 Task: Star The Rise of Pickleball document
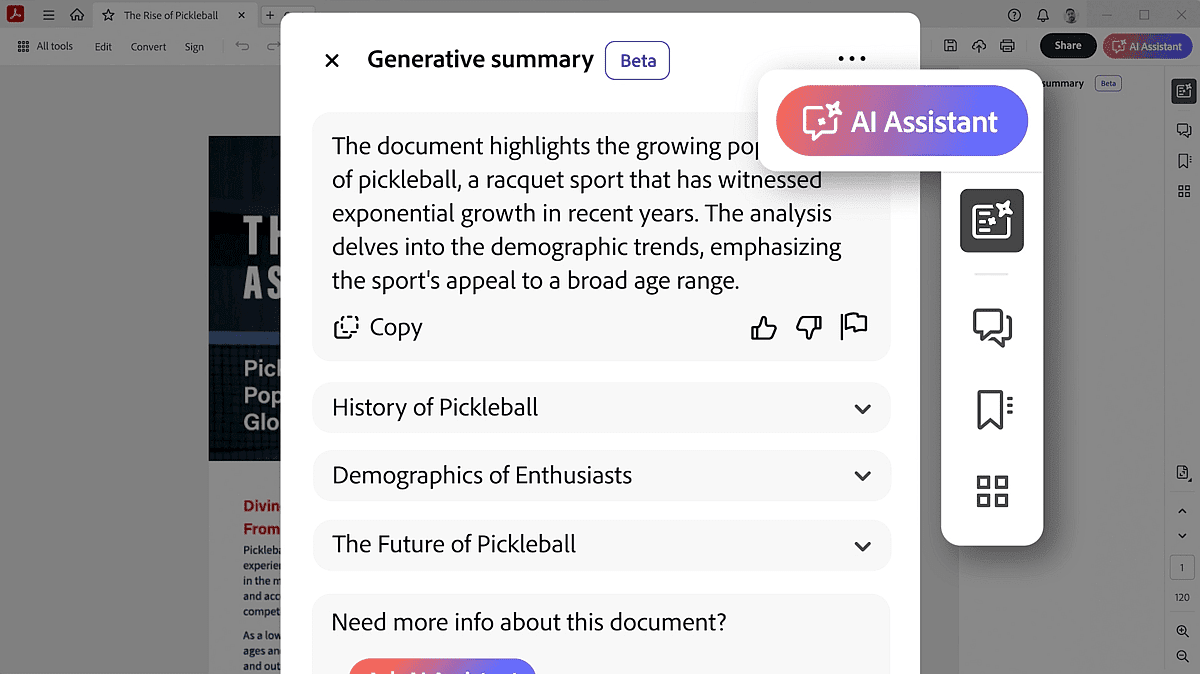pos(108,15)
